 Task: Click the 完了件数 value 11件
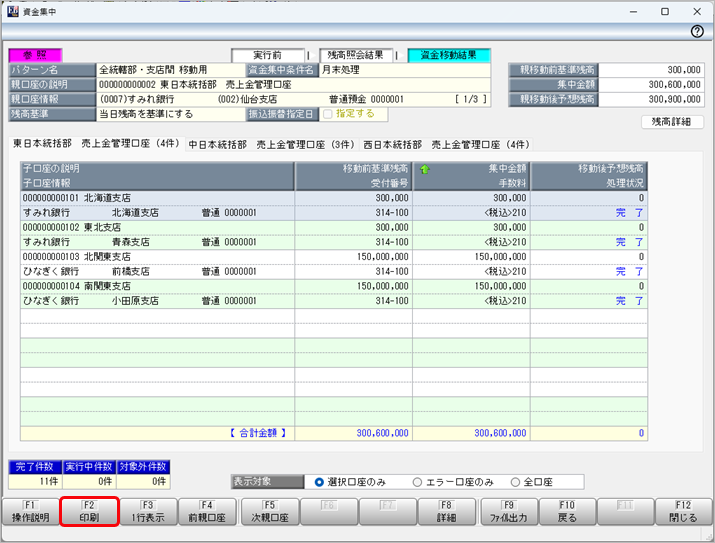point(35,481)
